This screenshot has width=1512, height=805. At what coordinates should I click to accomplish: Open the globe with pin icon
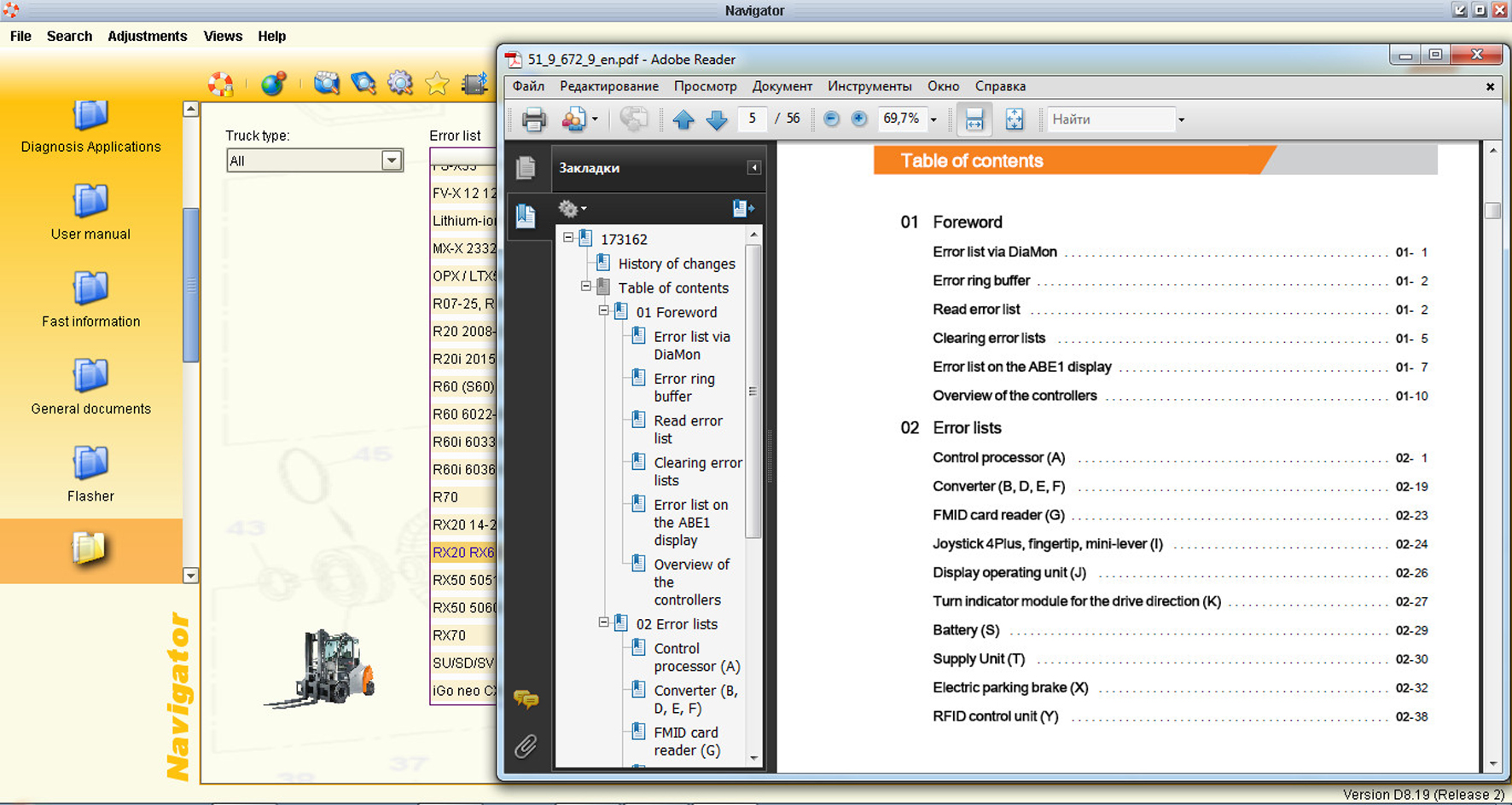(273, 84)
